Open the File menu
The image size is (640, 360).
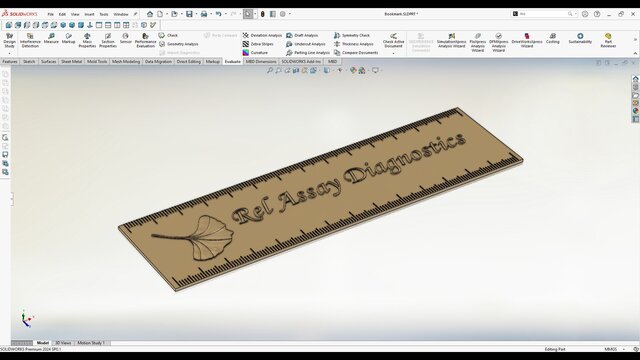tap(51, 14)
